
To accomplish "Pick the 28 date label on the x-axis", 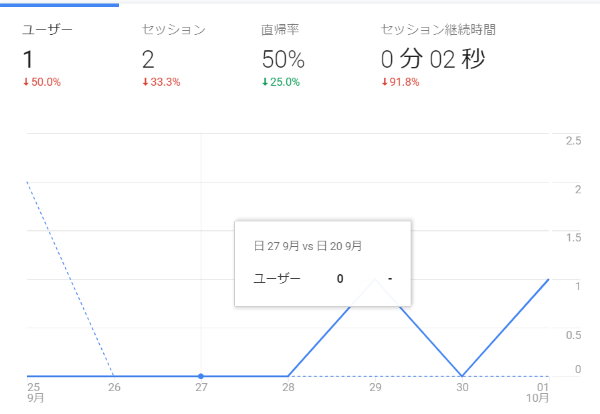I will 288,386.
